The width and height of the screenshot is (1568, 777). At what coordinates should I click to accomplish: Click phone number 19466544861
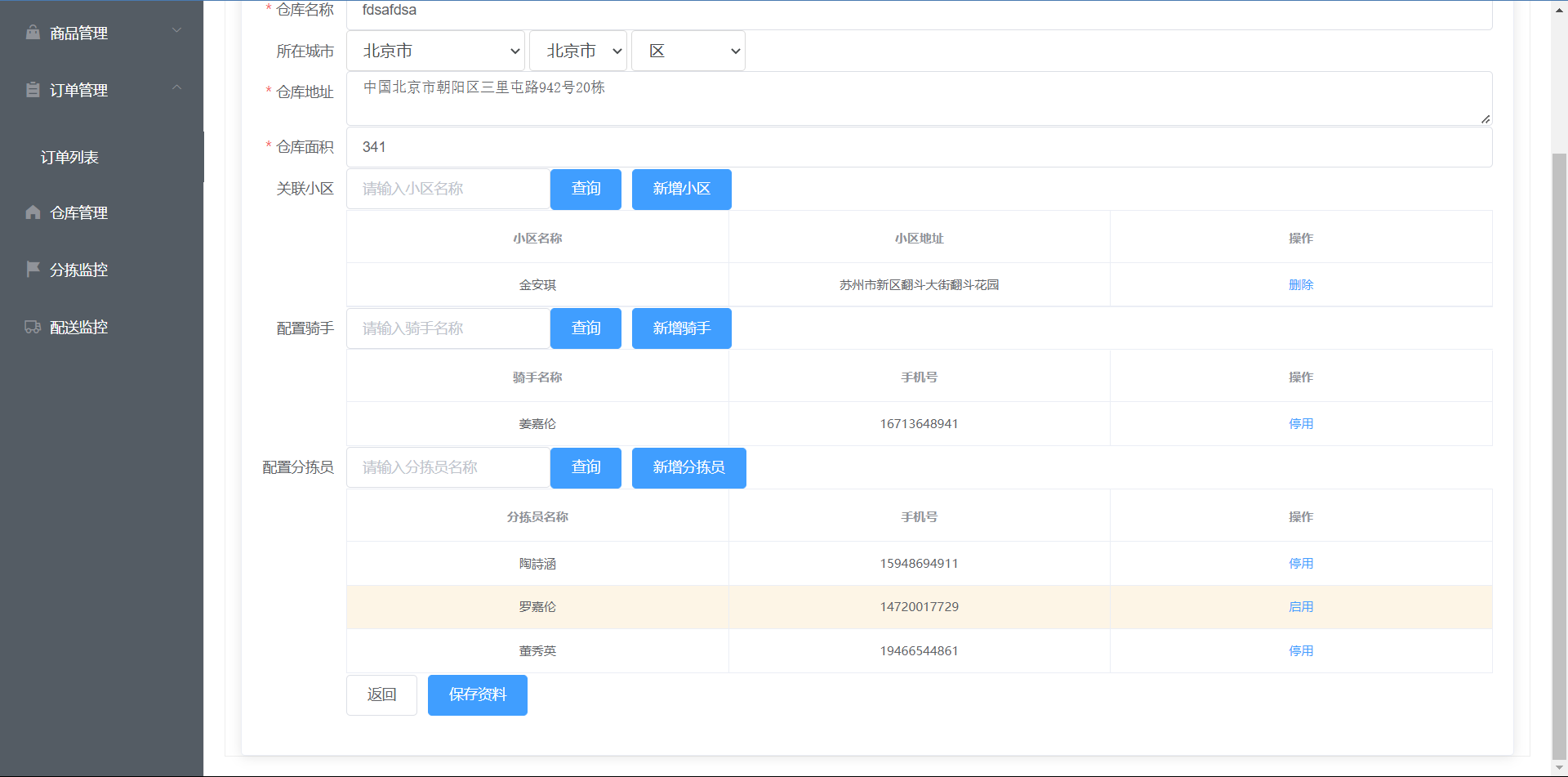pos(920,651)
